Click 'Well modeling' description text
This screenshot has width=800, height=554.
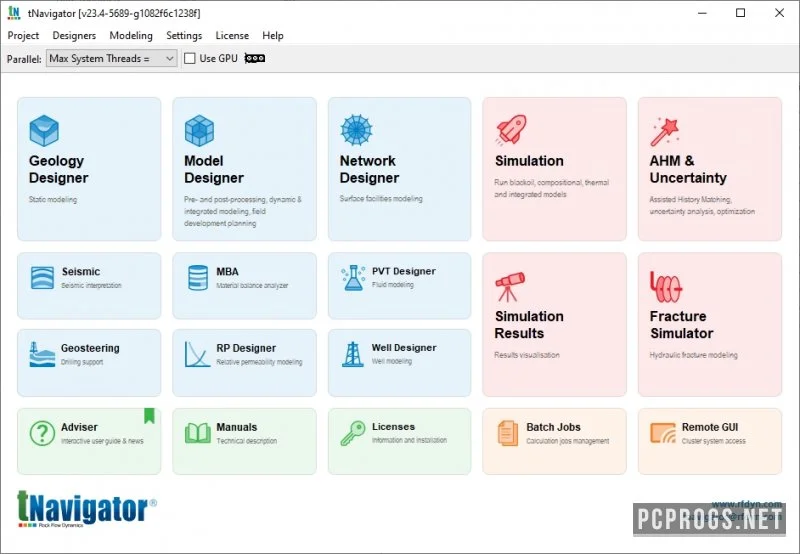pos(391,361)
